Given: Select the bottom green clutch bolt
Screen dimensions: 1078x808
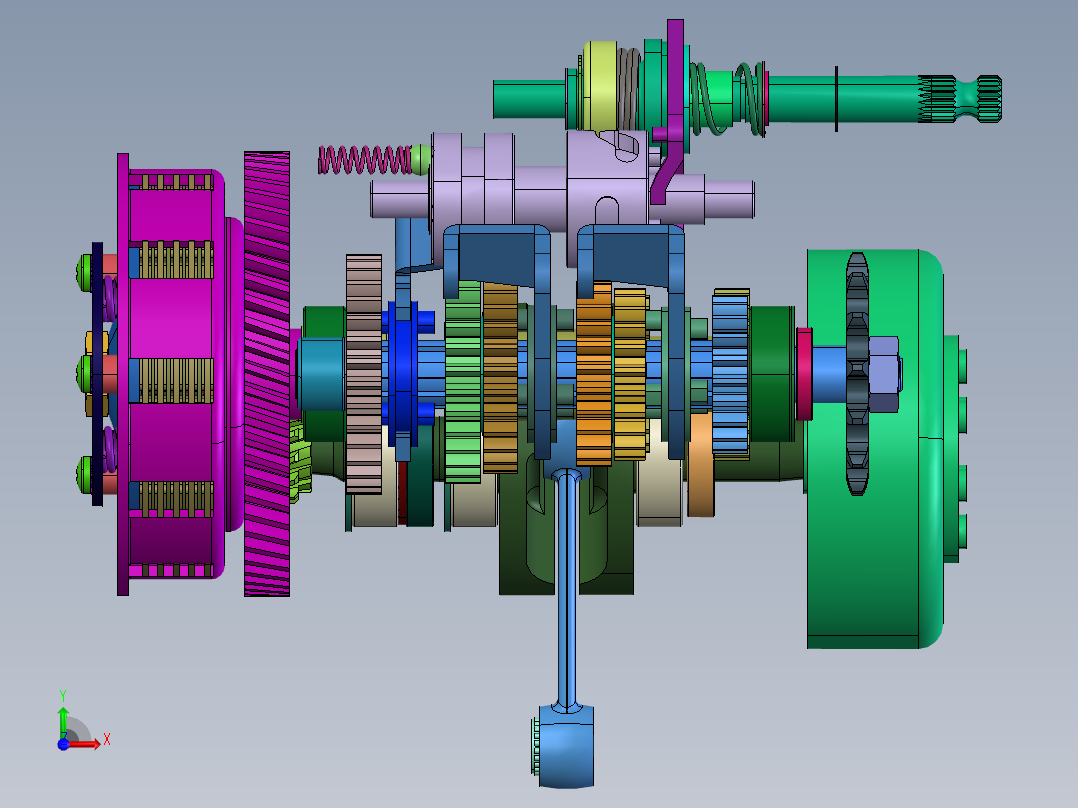Looking at the screenshot, I should pyautogui.click(x=84, y=474).
